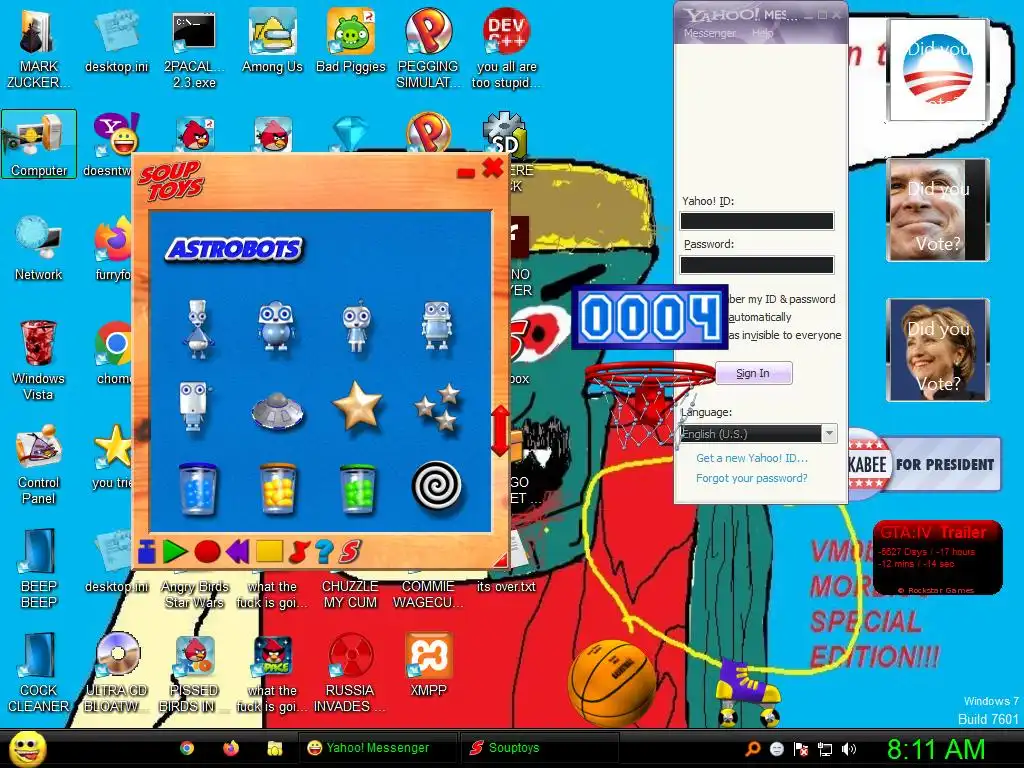Switch to Souptoys taskbar button

point(539,748)
